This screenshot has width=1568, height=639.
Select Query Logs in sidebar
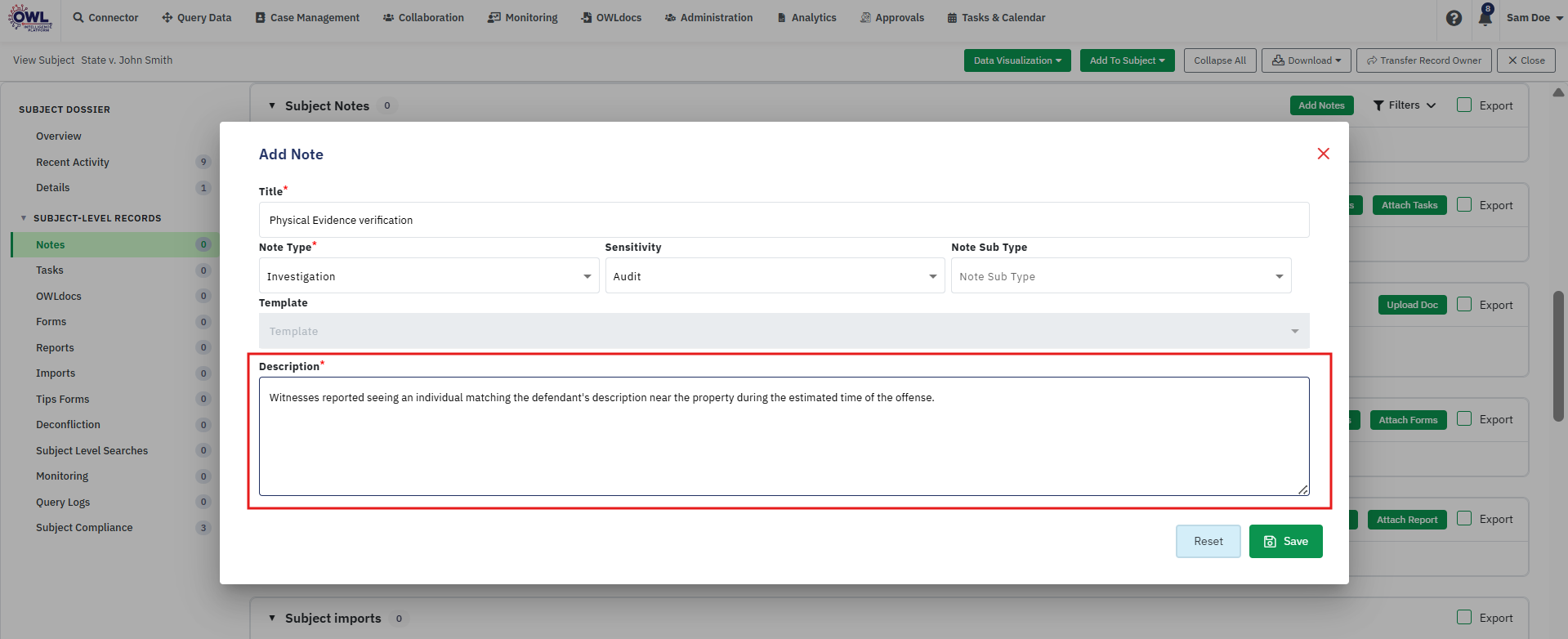(63, 503)
